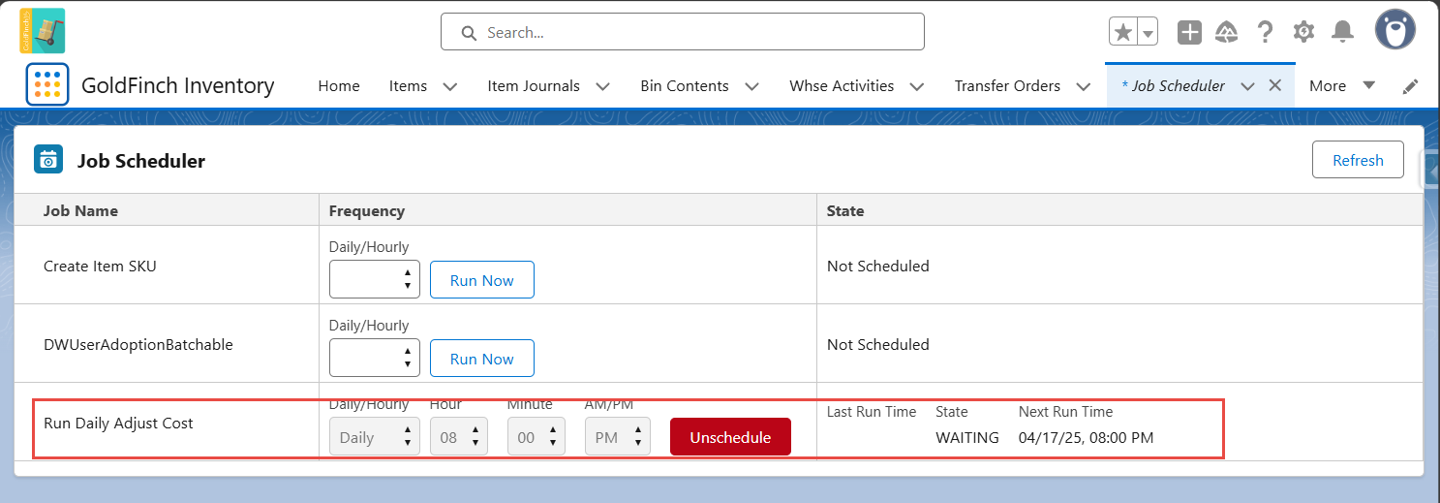Screen dimensions: 1440x503
Task: Expand the Whse Activities chevron
Action: (917, 87)
